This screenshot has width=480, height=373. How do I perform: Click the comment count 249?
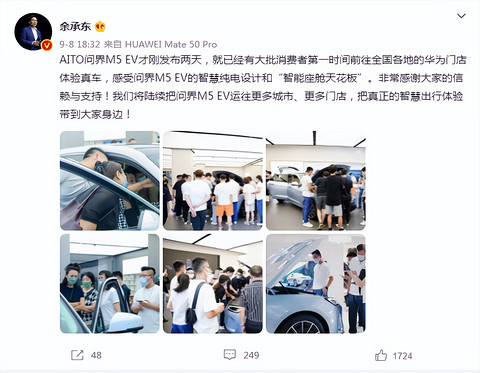(x=251, y=355)
